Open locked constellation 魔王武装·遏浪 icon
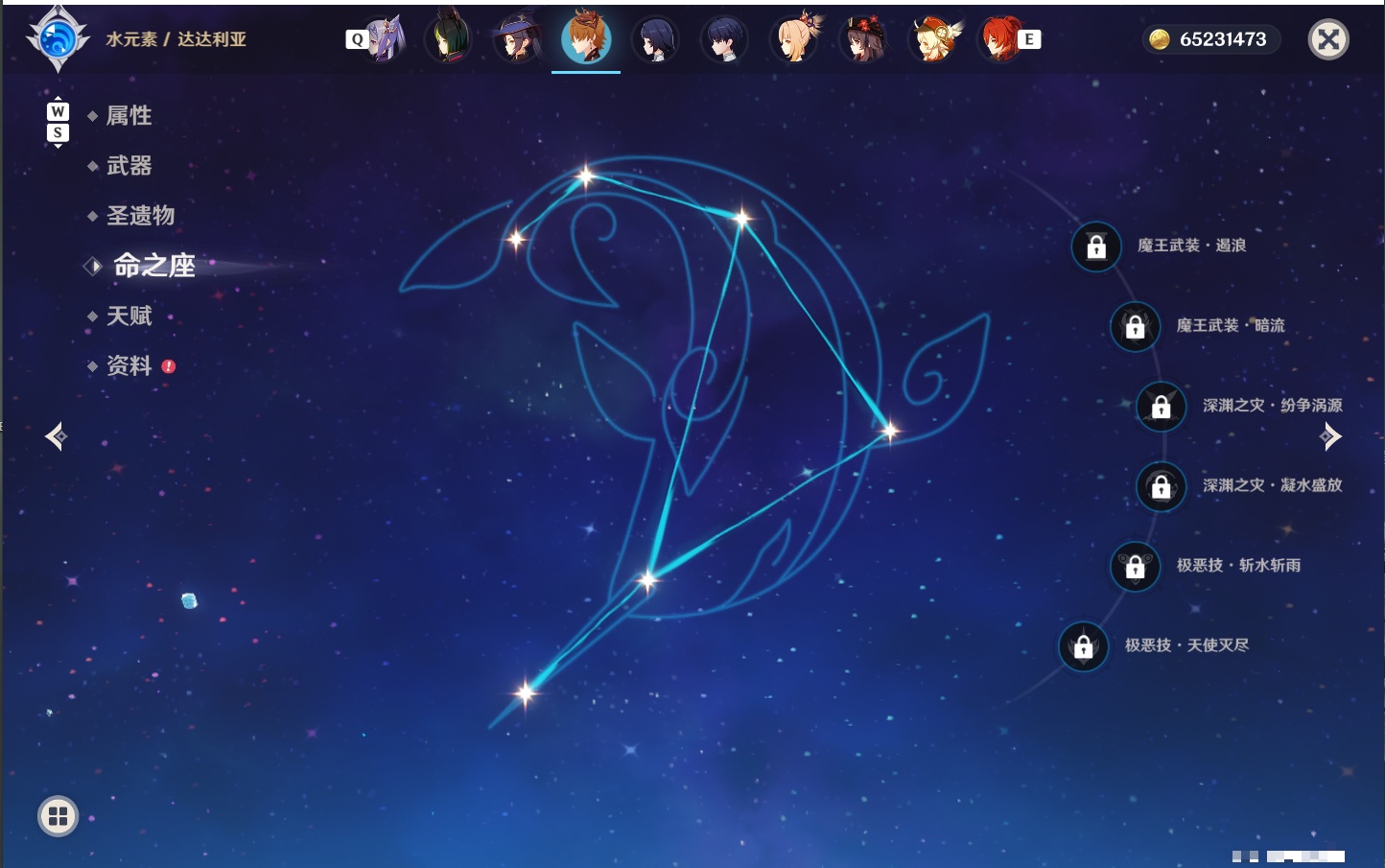Screen dimensions: 1385x868 [x=1096, y=246]
